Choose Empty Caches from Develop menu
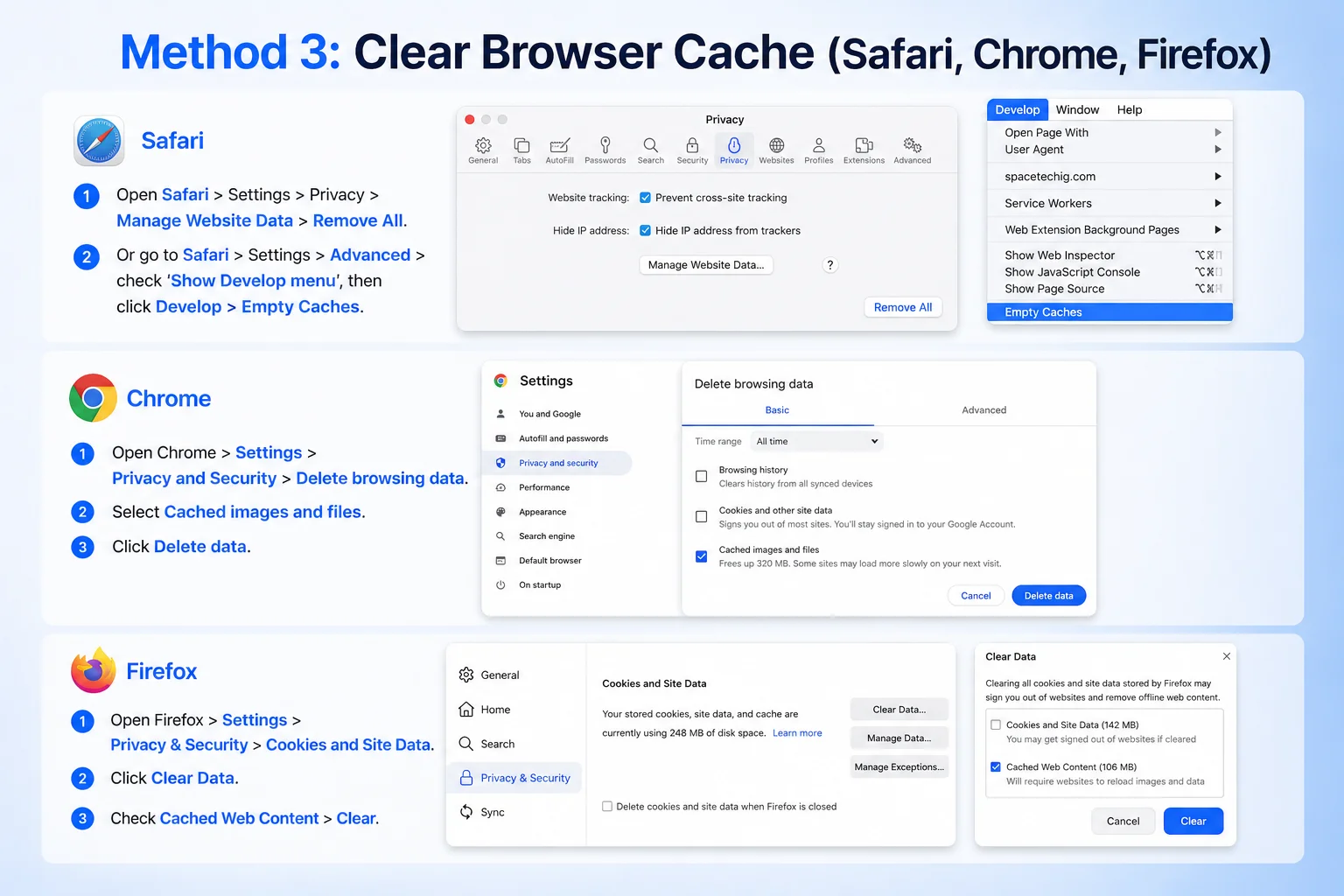 tap(1109, 311)
